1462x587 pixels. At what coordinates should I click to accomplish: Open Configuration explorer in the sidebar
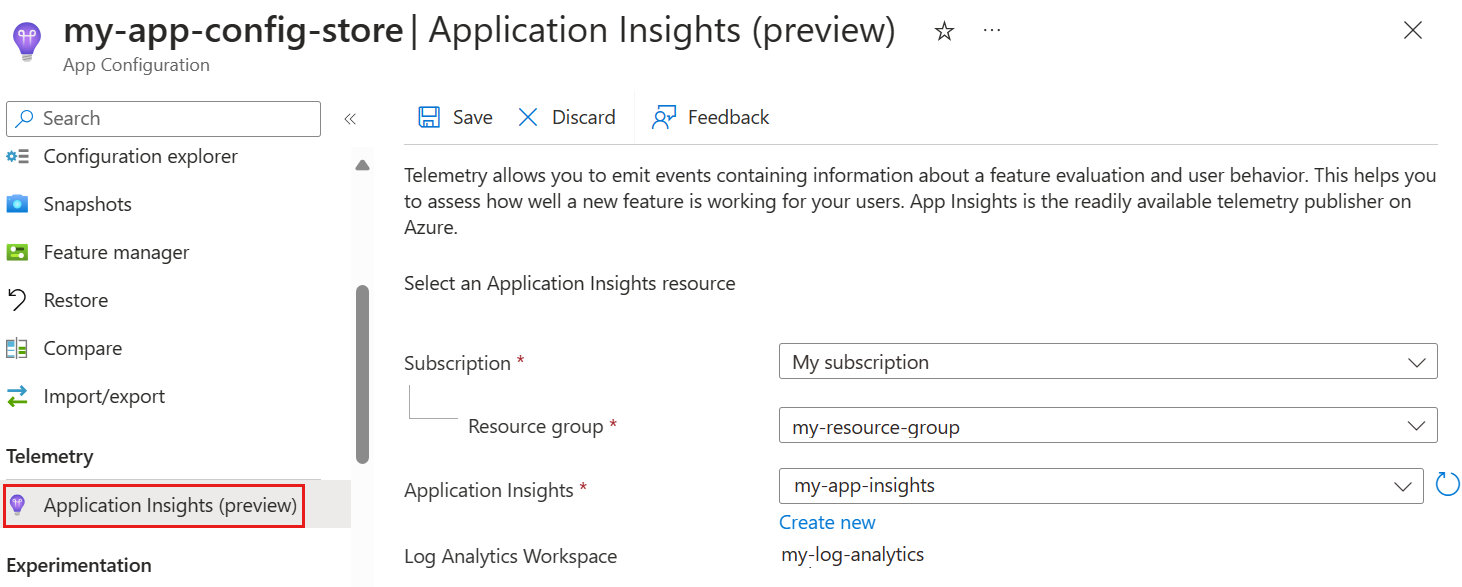[140, 156]
